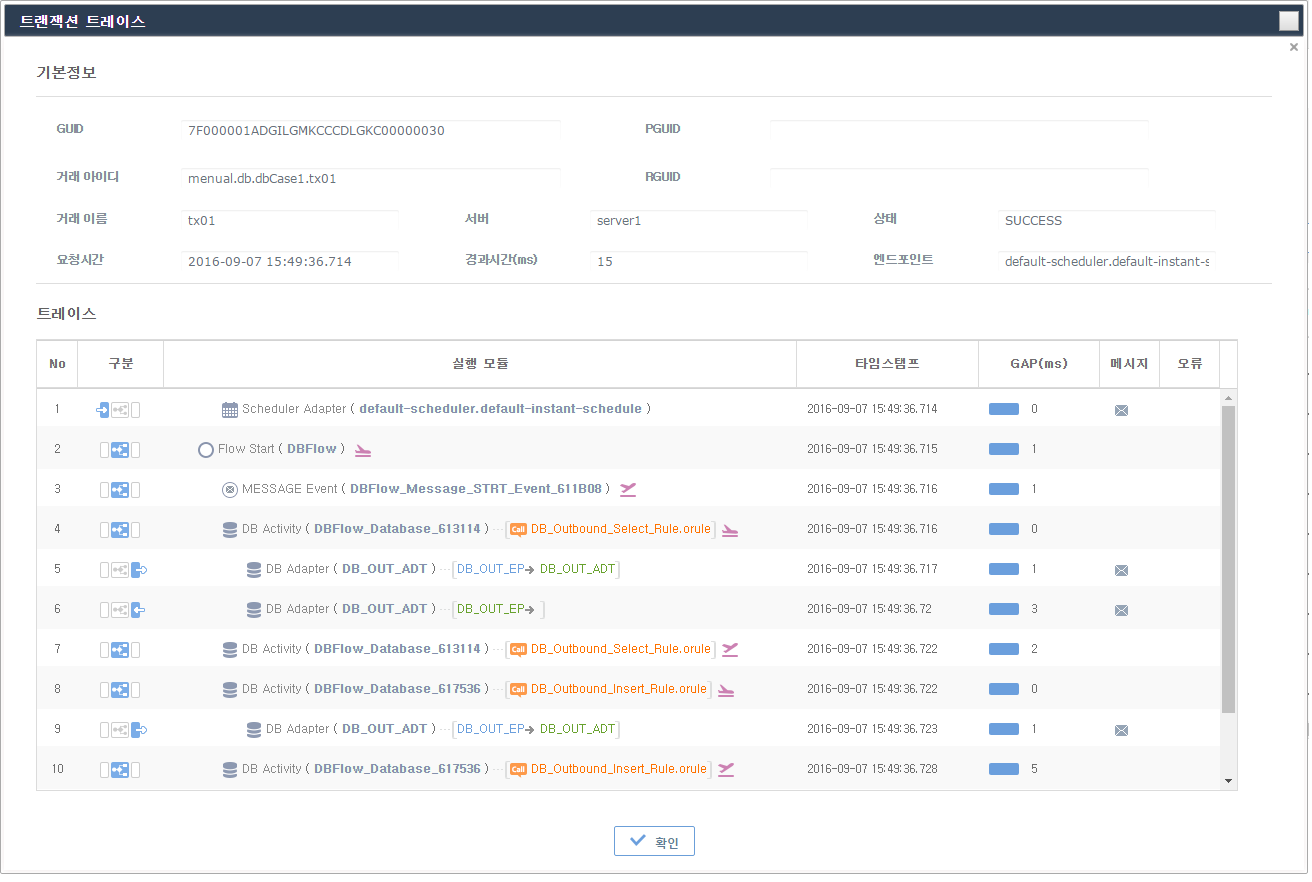This screenshot has width=1312, height=882.
Task: Click the 요청시간 field value
Action: point(290,262)
